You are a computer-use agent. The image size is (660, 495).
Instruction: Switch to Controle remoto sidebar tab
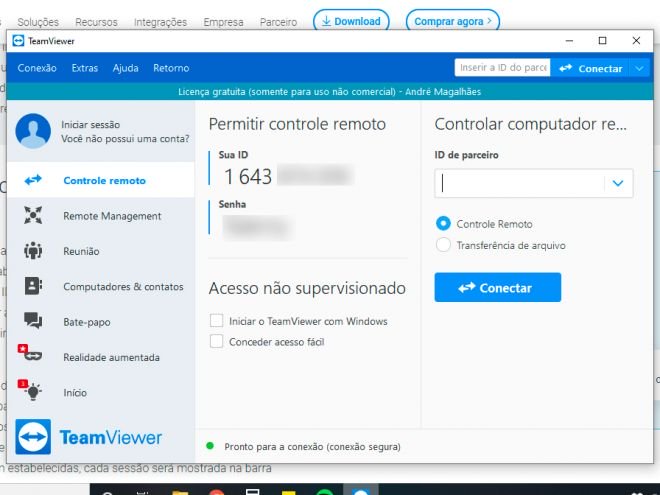101,180
